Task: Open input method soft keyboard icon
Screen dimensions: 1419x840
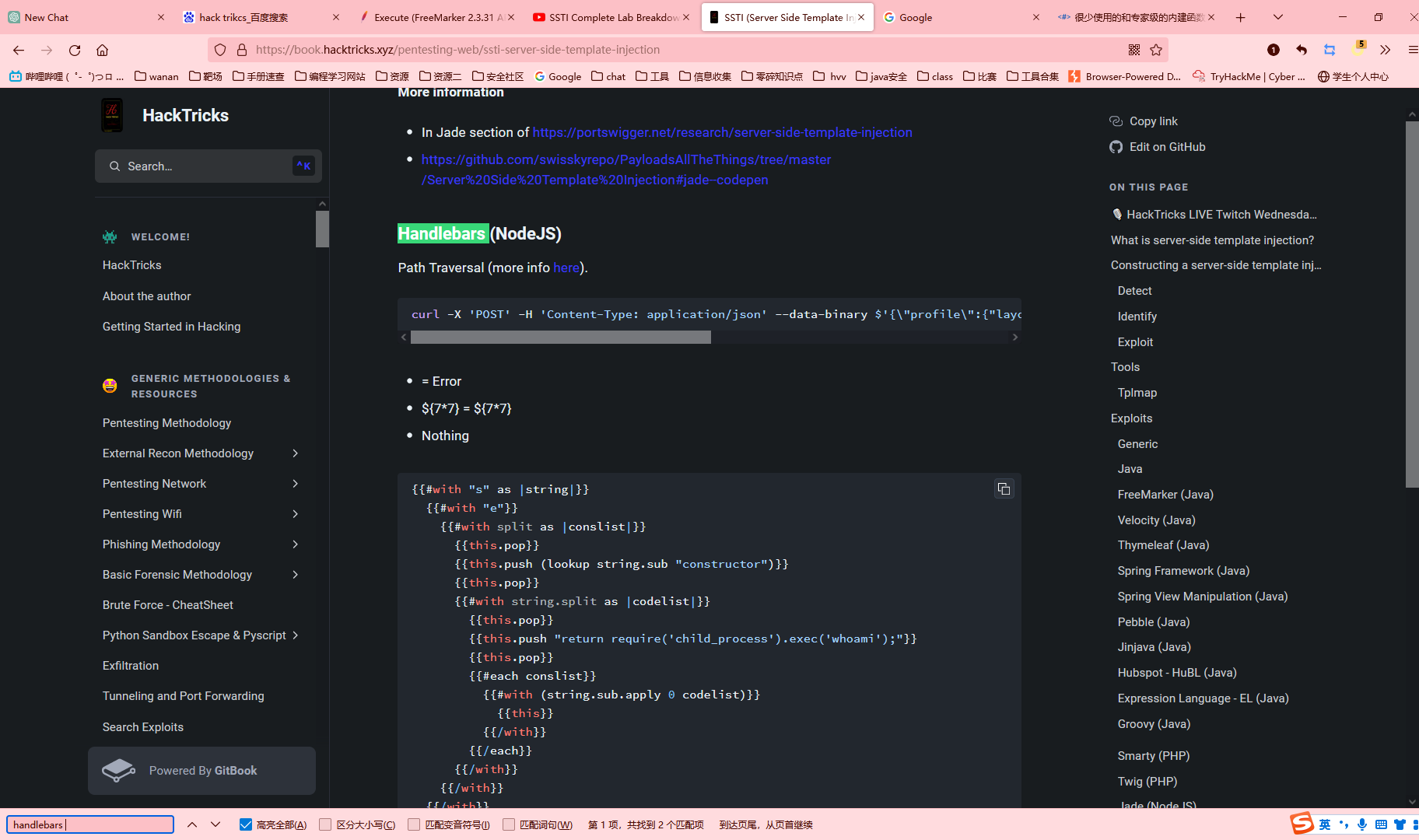Action: (x=1381, y=824)
